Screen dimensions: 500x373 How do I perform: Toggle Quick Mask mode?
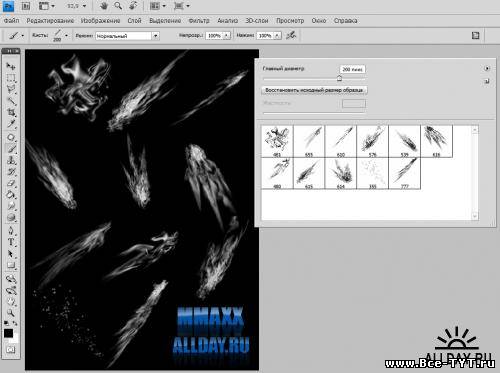[11, 350]
